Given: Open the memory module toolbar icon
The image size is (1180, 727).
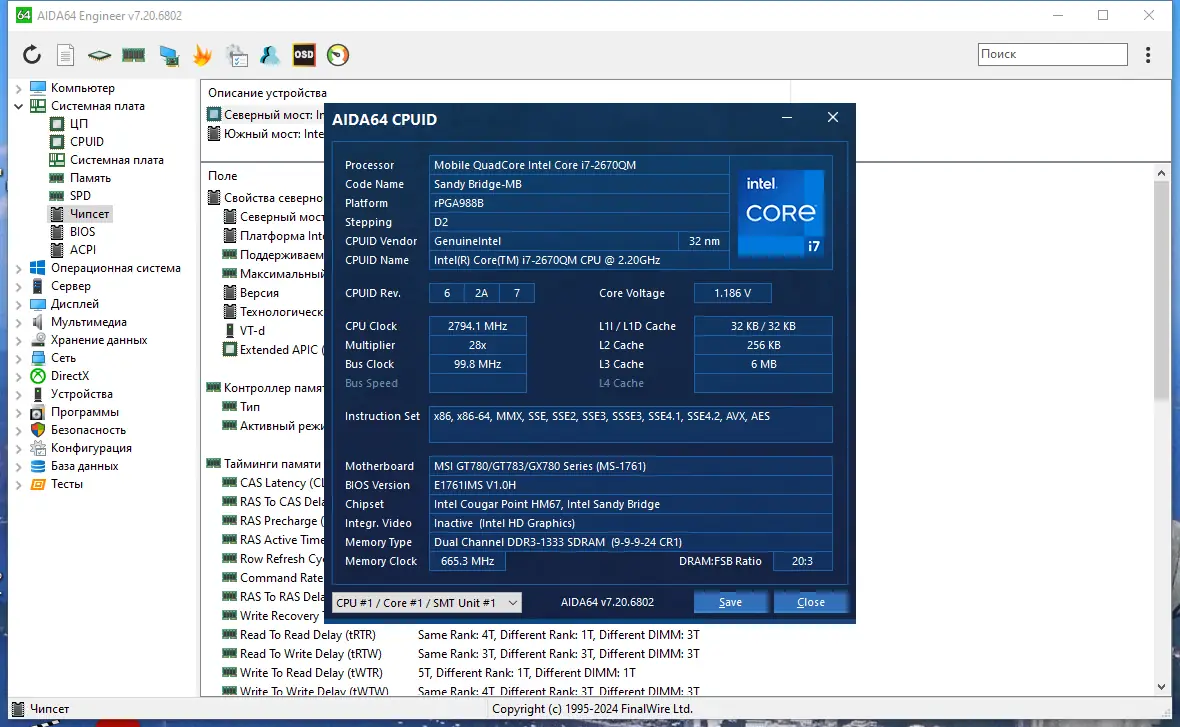Looking at the screenshot, I should 133,55.
